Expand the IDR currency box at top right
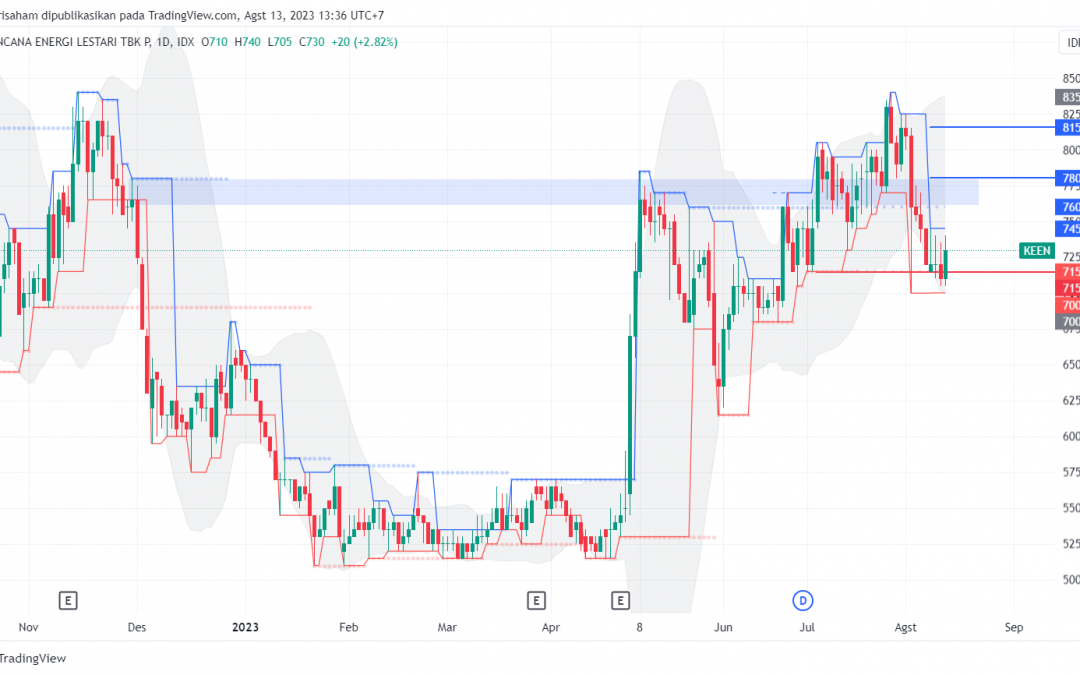This screenshot has width=1080, height=675. coord(1070,43)
